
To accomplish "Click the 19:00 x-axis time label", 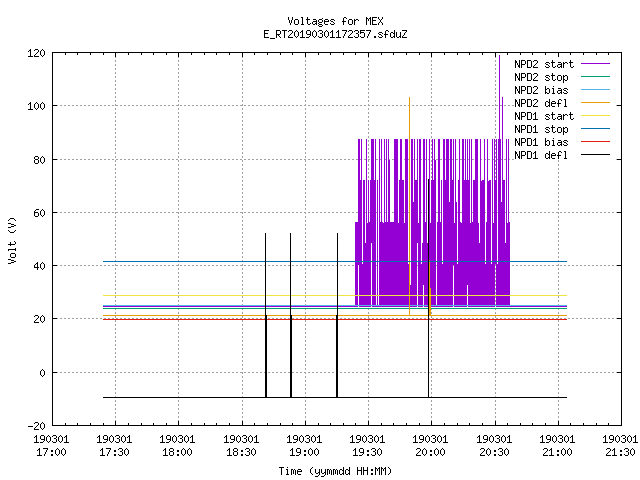I will coord(304,452).
